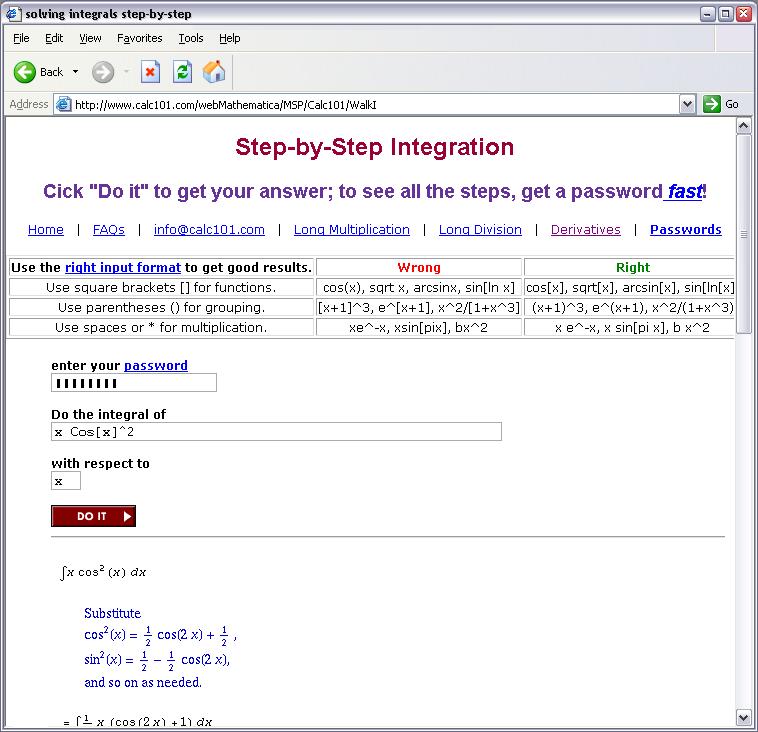This screenshot has height=732, width=758.
Task: Click the 'and so on as needed.' text
Action: coord(143,682)
